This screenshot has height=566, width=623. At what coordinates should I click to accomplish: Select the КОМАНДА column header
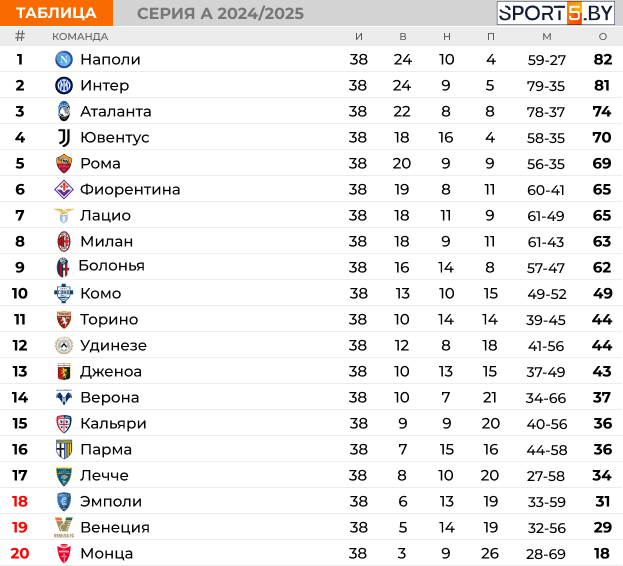[80, 37]
